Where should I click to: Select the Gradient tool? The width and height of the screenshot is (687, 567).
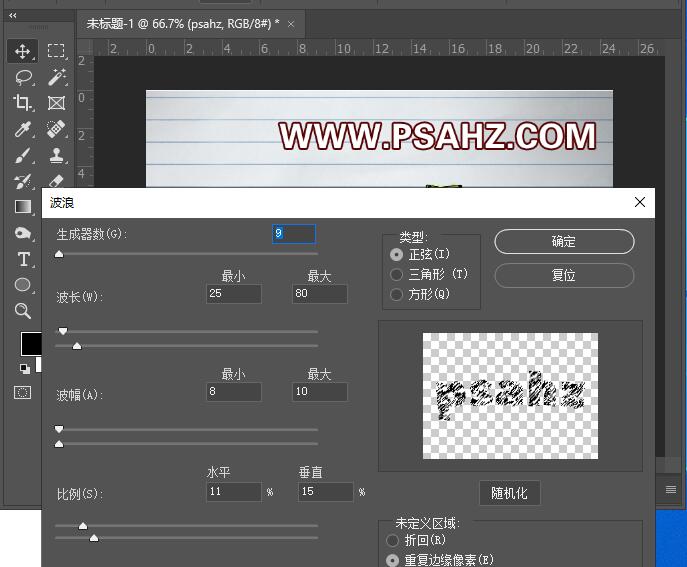[x=23, y=207]
